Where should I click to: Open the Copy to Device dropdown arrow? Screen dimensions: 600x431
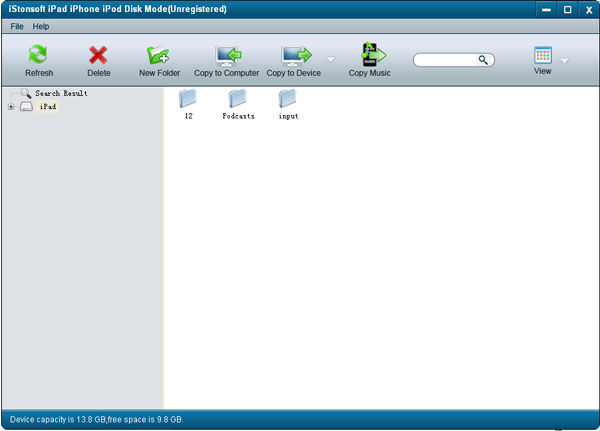(330, 59)
